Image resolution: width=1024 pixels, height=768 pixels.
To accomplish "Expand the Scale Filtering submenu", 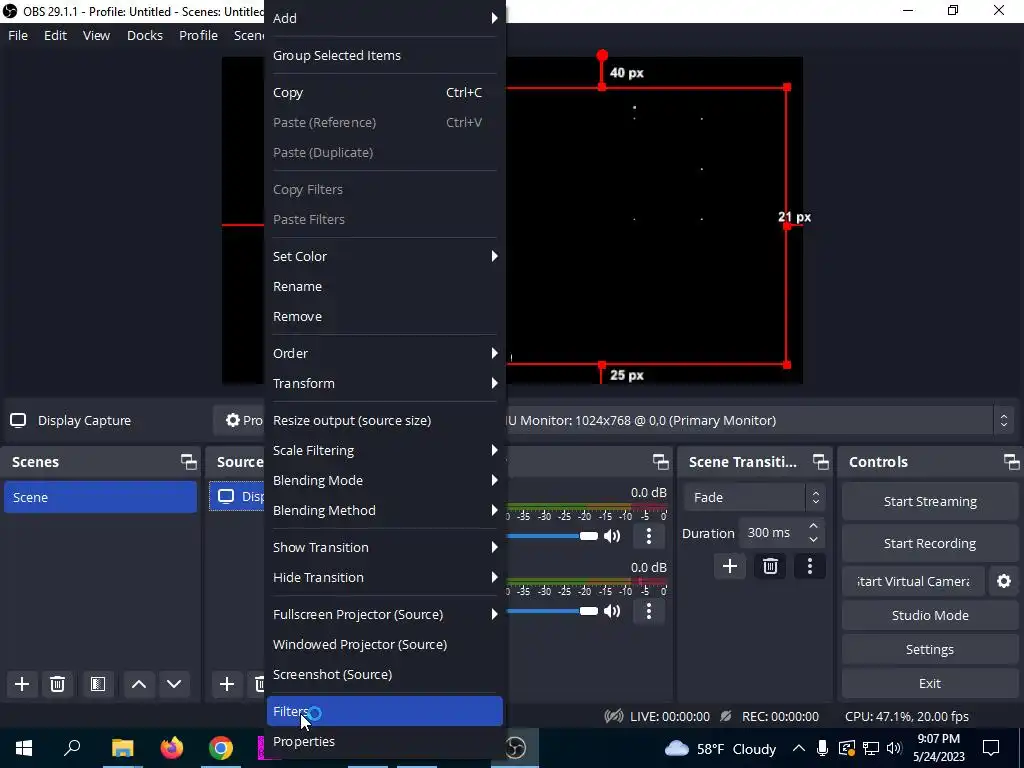I will 385,451.
